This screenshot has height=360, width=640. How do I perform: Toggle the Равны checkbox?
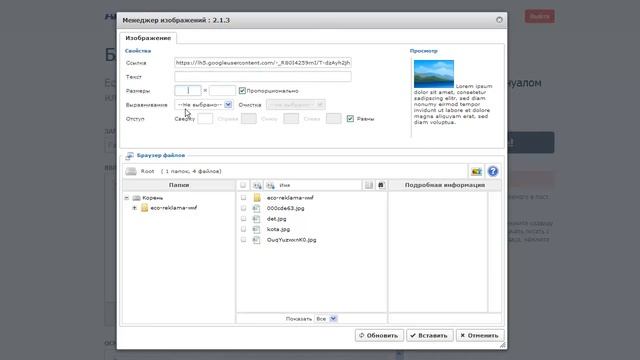(350, 119)
